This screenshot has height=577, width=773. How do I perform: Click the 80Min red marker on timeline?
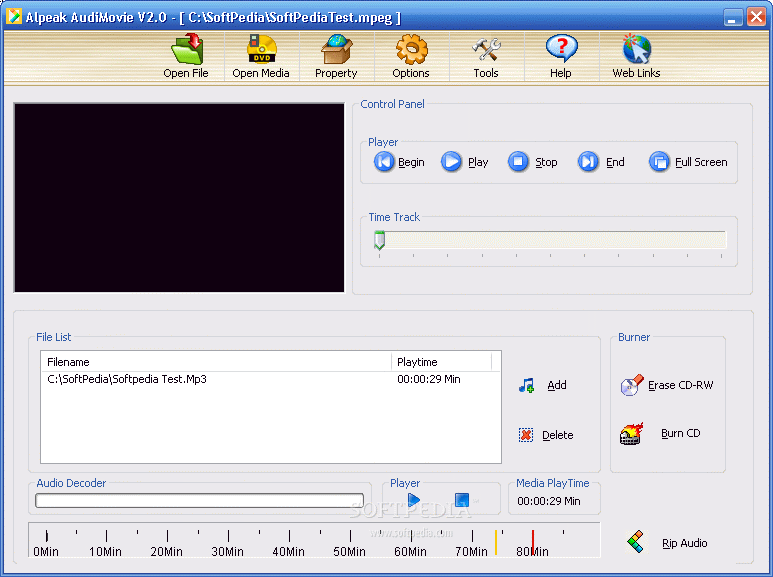pyautogui.click(x=533, y=542)
